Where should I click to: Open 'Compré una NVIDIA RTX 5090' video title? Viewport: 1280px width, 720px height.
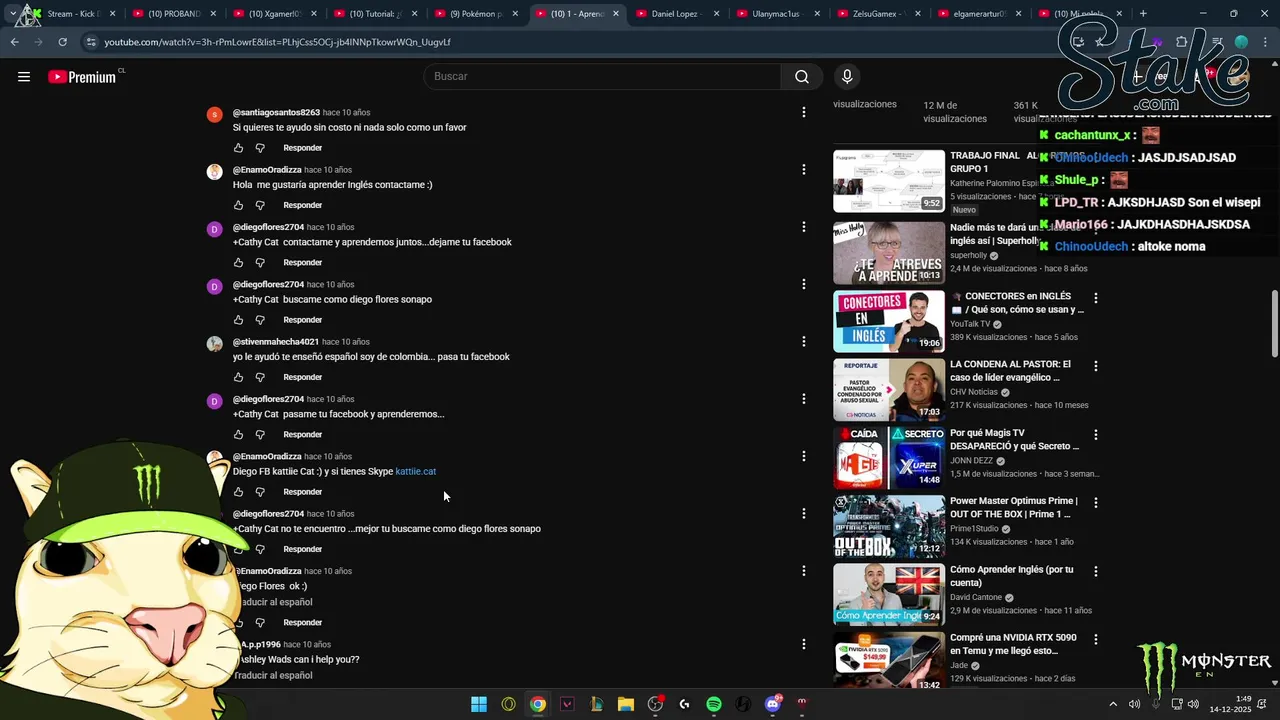tap(1013, 644)
